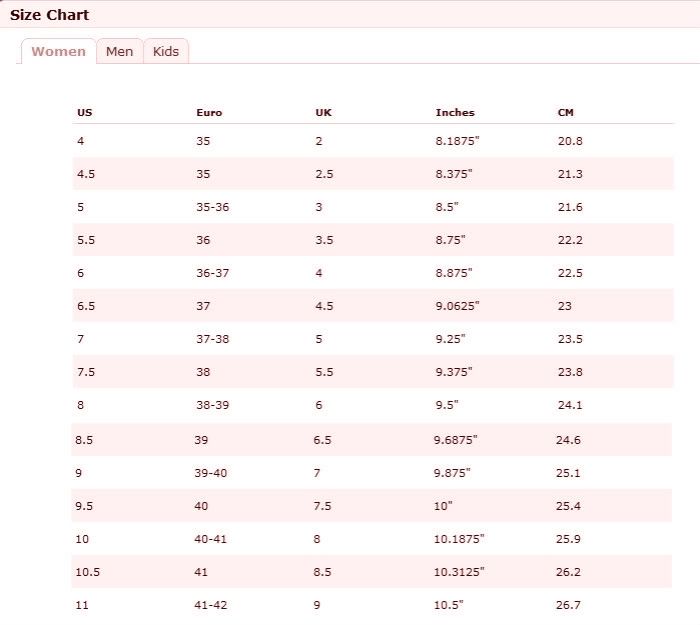Open the Kids size tab
Screen dimensions: 700x625
pyautogui.click(x=166, y=51)
